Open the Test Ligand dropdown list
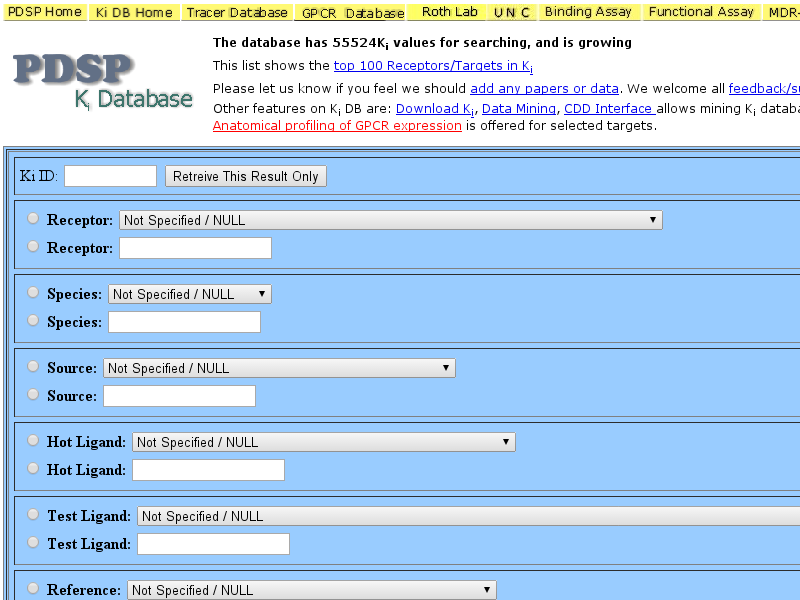This screenshot has height=600, width=800. click(468, 516)
